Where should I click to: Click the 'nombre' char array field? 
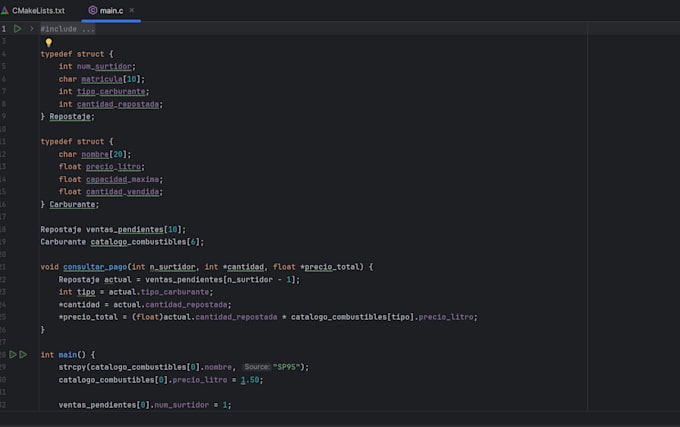(x=95, y=154)
